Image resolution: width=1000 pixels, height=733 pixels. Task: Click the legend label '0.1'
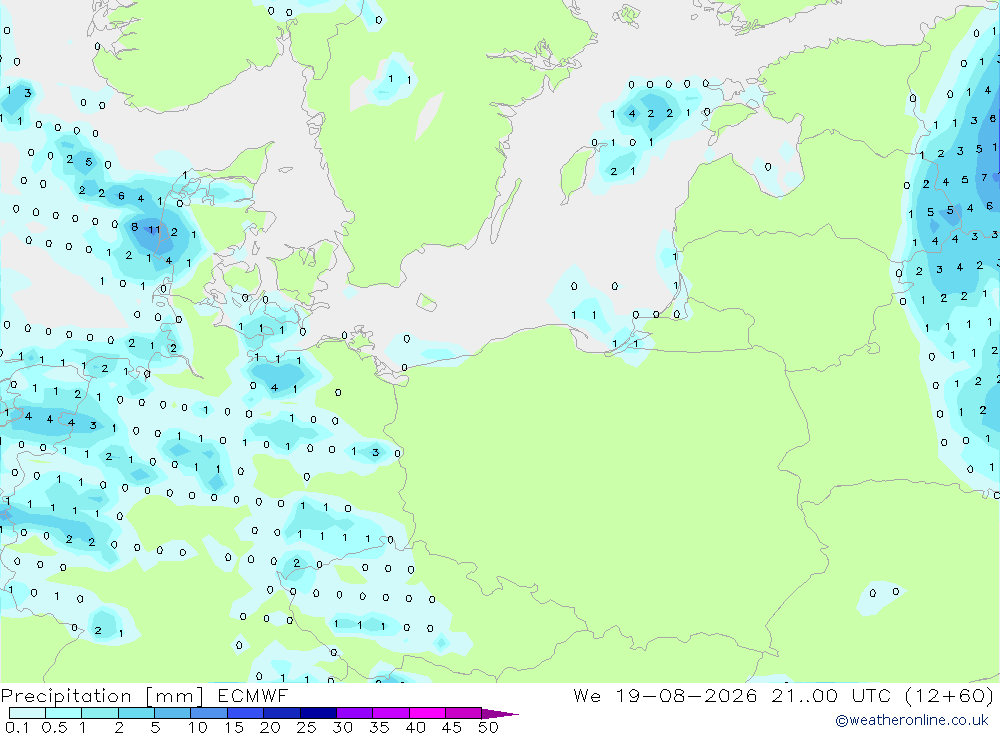[17, 727]
